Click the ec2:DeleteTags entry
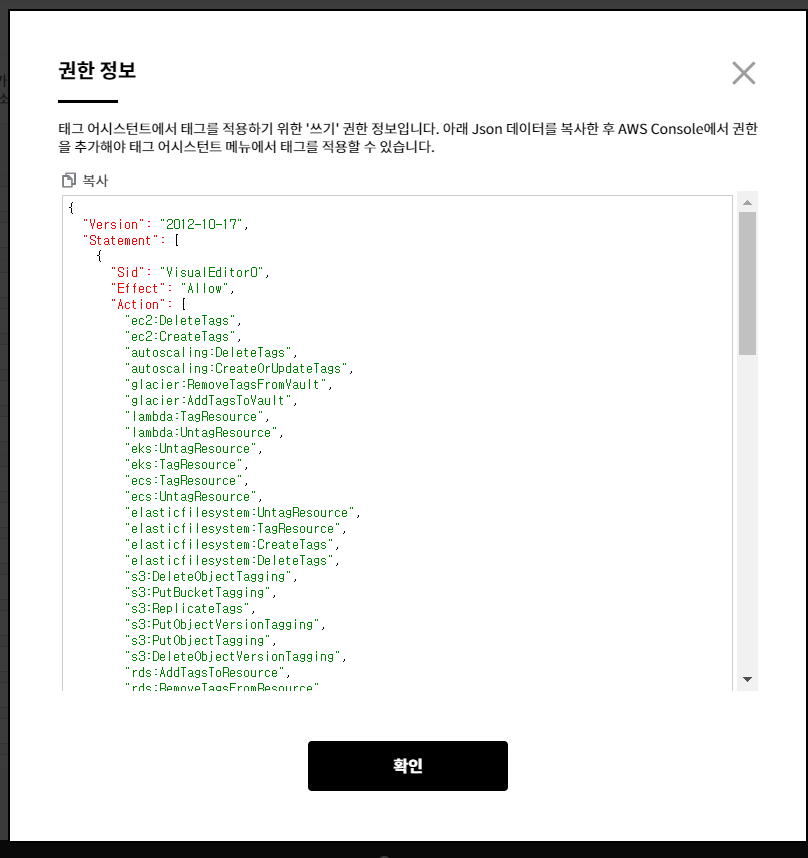The height and width of the screenshot is (858, 808). (182, 320)
